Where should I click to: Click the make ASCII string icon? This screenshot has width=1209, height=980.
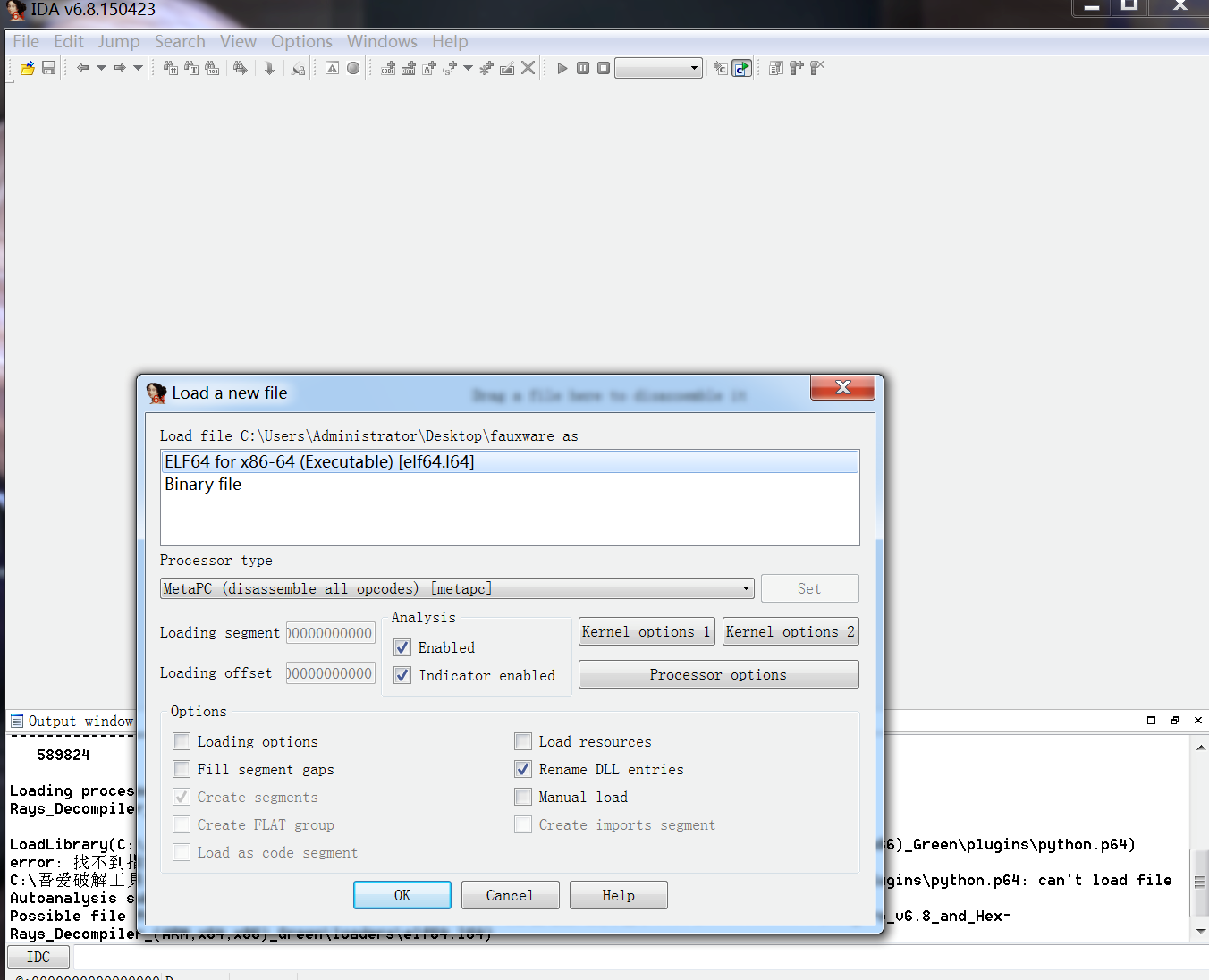coord(429,68)
